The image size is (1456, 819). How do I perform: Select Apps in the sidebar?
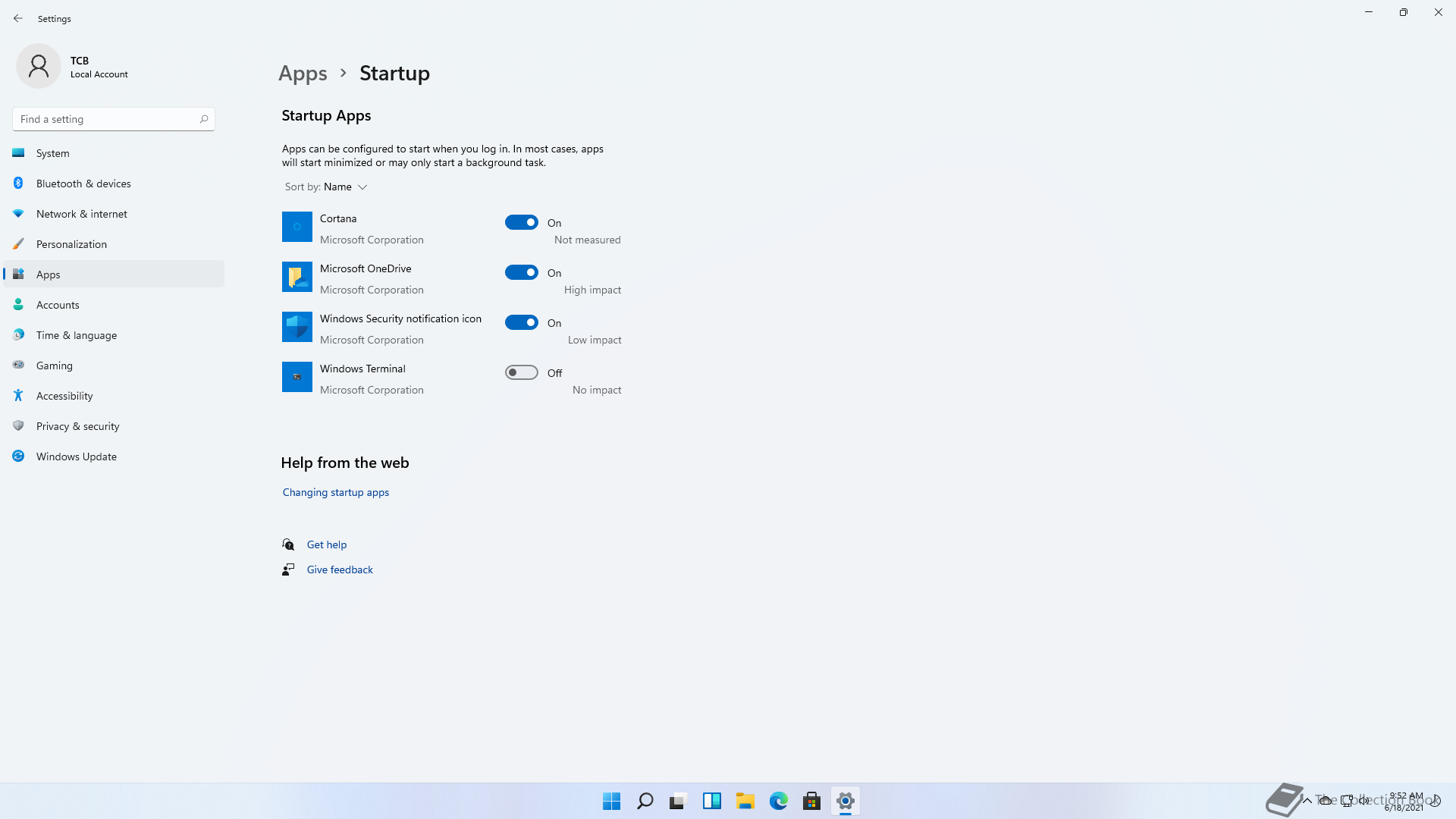114,275
